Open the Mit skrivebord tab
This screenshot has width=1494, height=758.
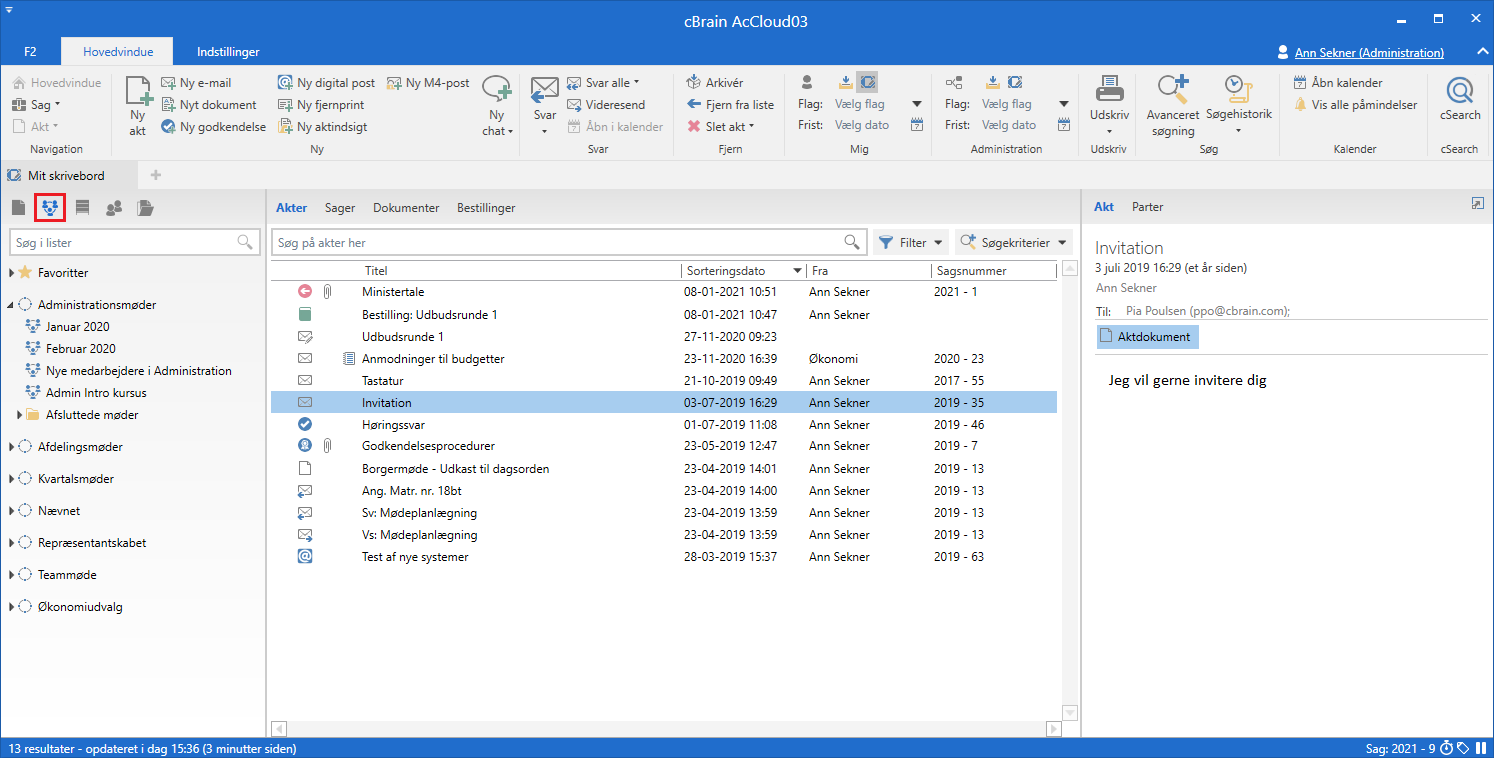(x=67, y=175)
